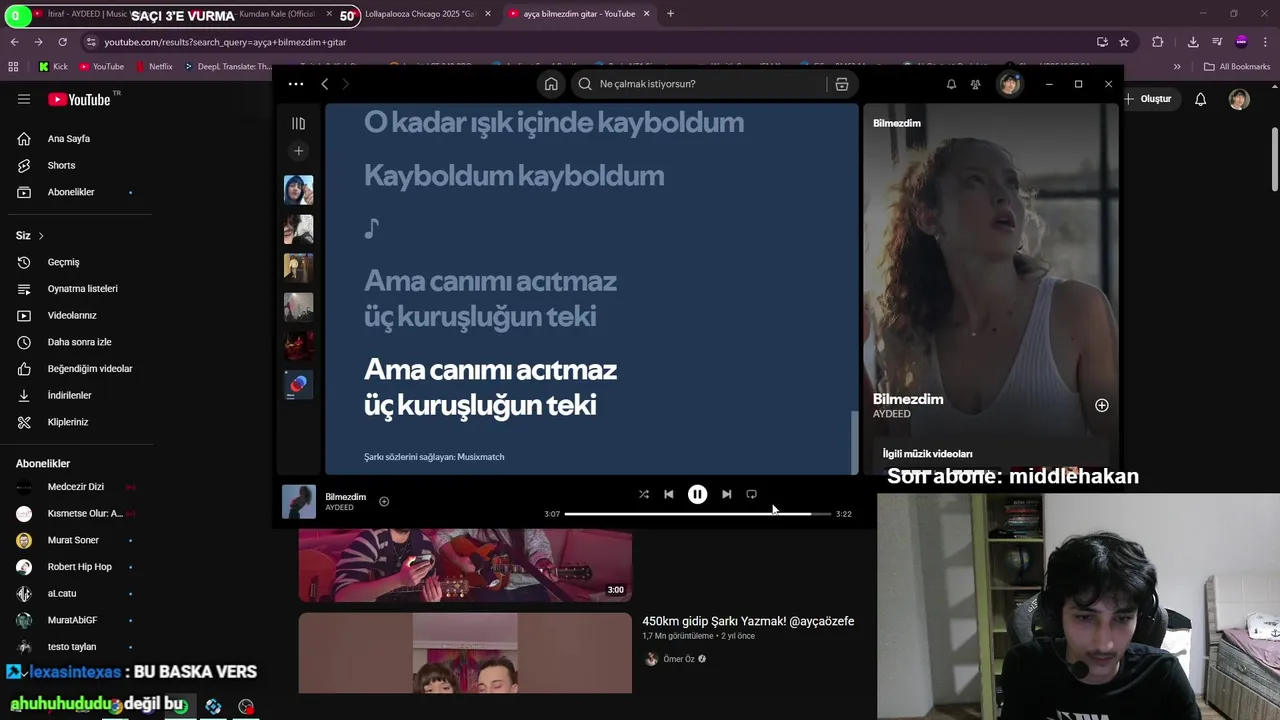Go back in Spotify navigation

(325, 84)
